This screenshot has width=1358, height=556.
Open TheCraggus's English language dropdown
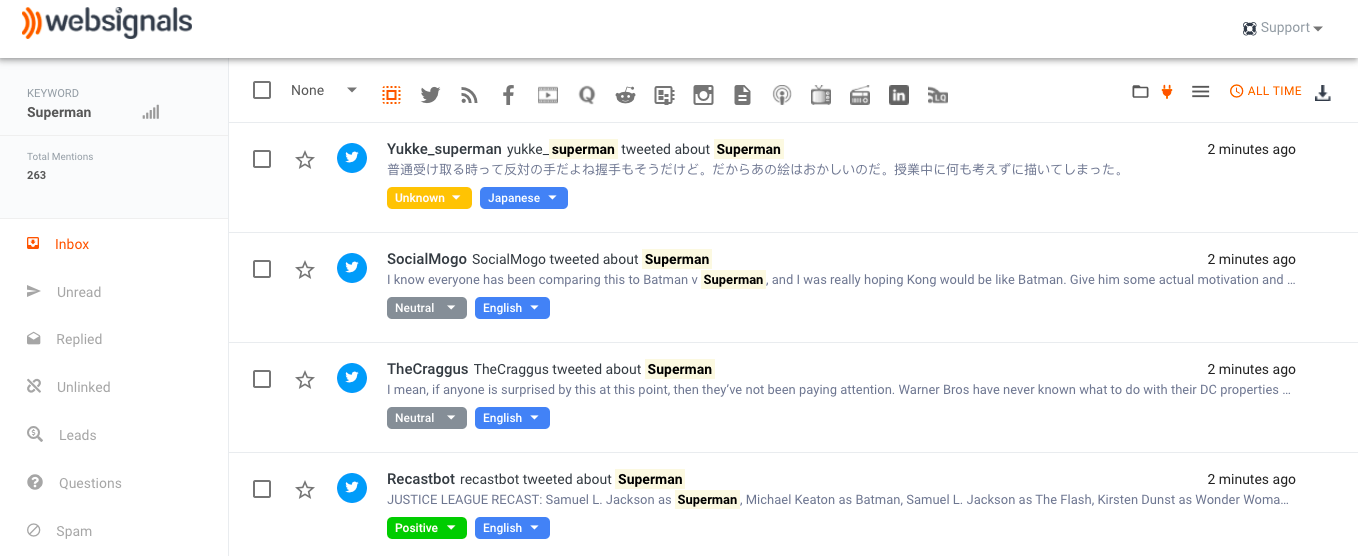click(x=512, y=418)
